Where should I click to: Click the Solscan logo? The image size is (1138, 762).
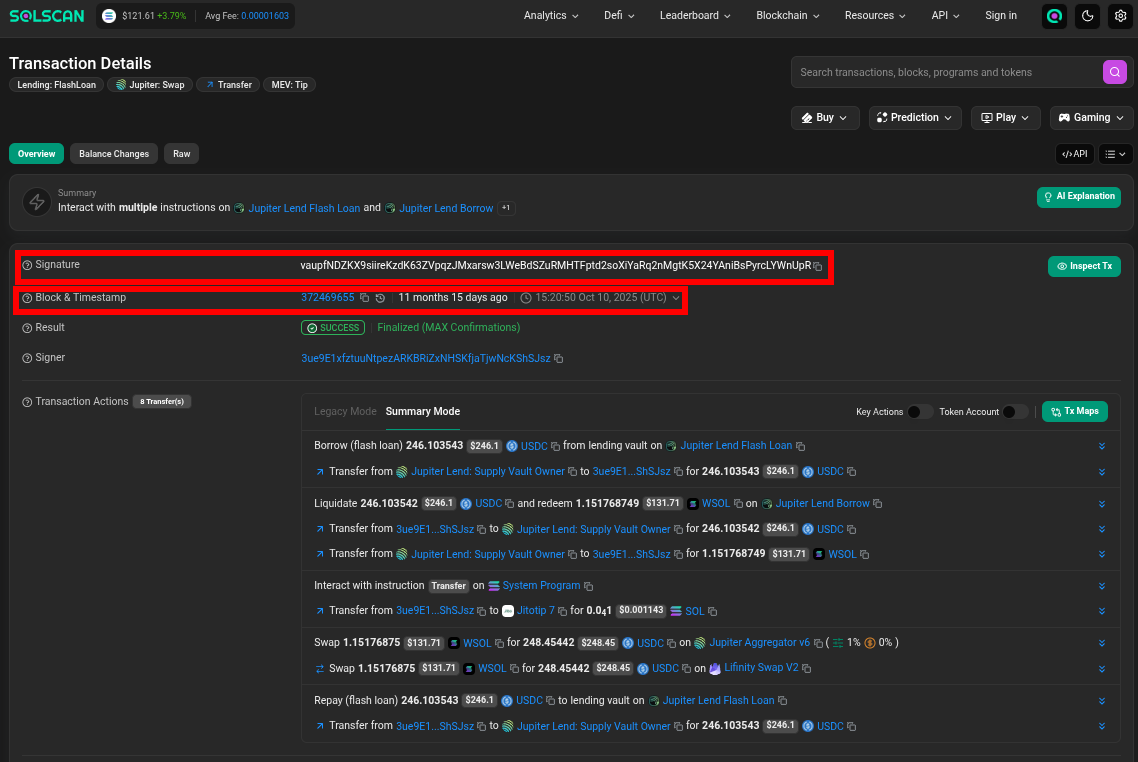coord(46,15)
